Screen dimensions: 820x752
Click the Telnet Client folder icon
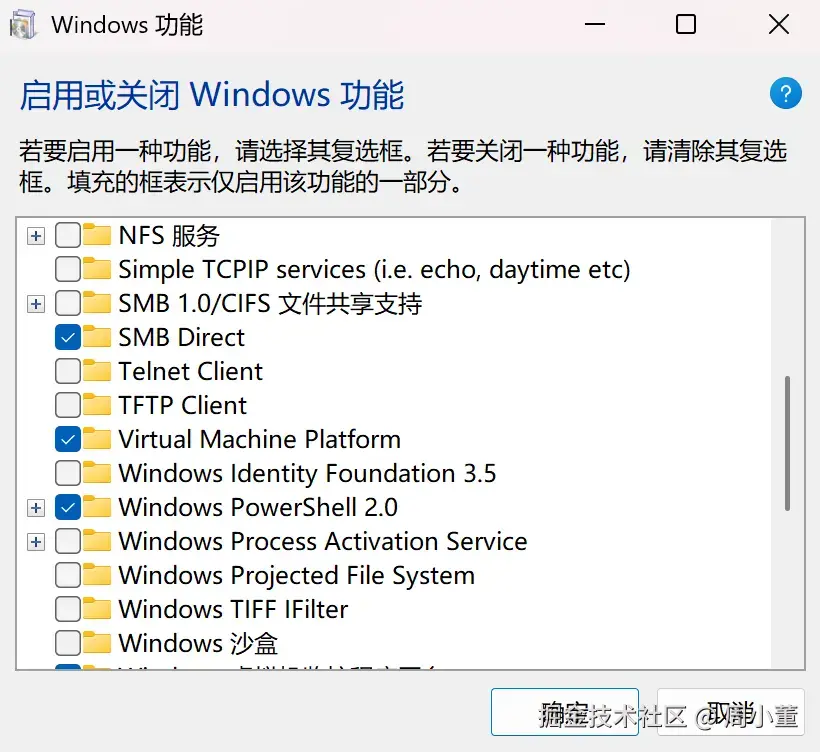(97, 372)
